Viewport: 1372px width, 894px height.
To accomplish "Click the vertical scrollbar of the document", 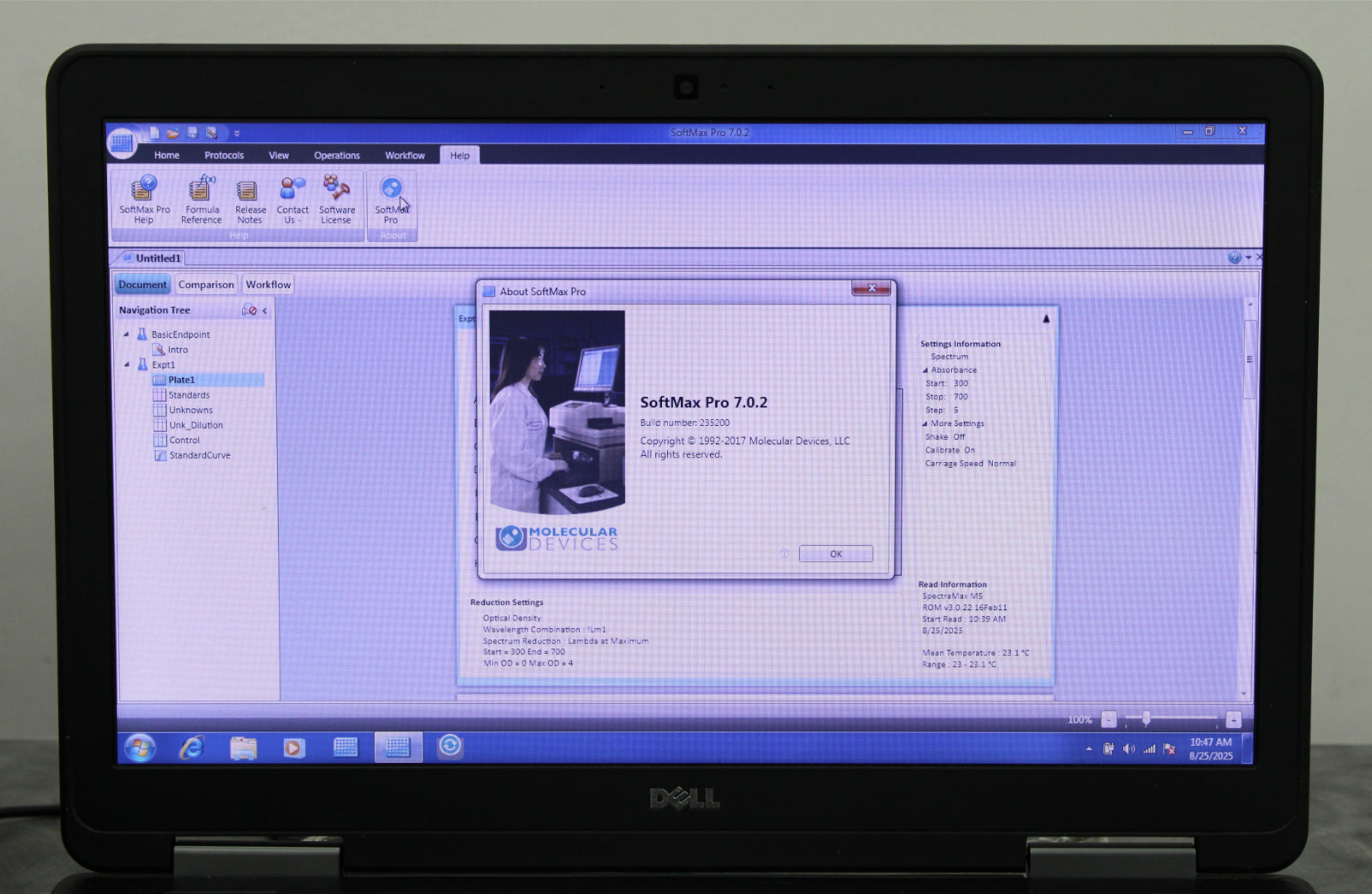I will [x=1249, y=358].
